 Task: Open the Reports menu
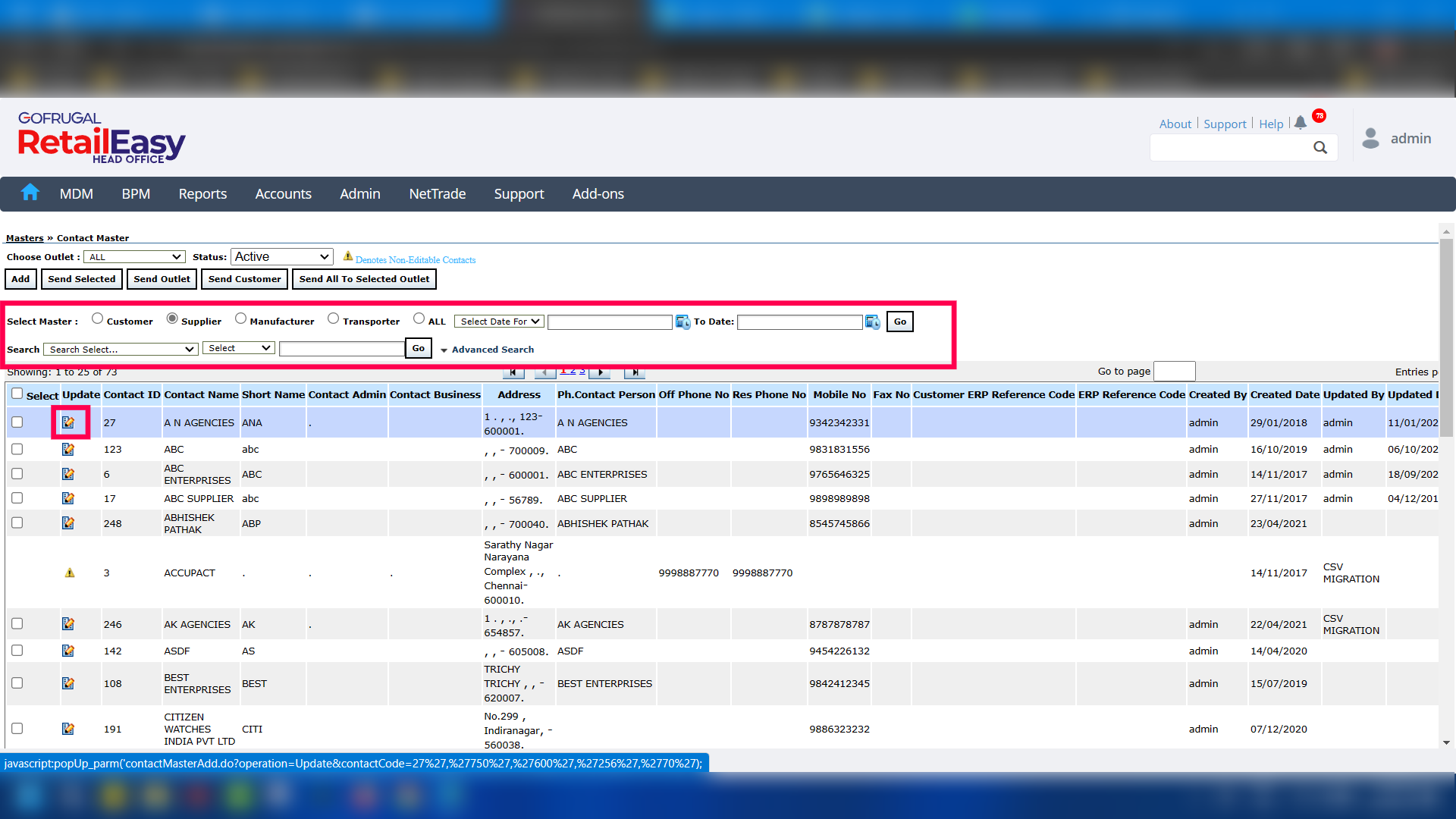click(x=202, y=194)
